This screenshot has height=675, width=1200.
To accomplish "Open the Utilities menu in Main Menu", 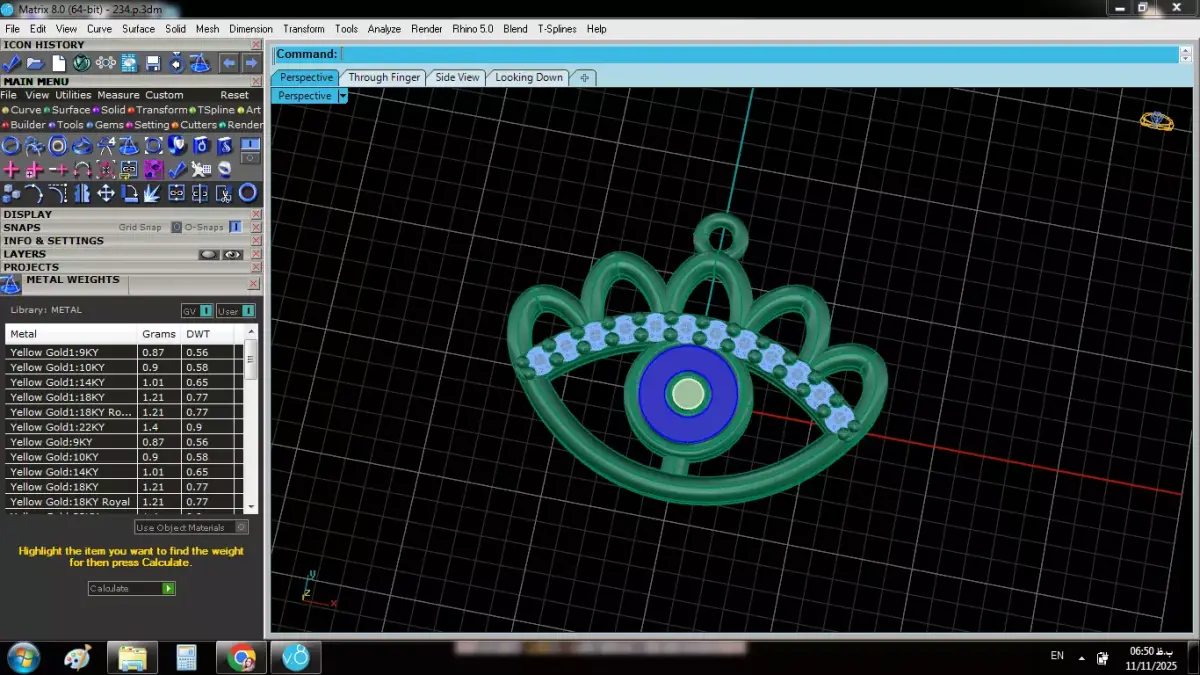I will (73, 95).
